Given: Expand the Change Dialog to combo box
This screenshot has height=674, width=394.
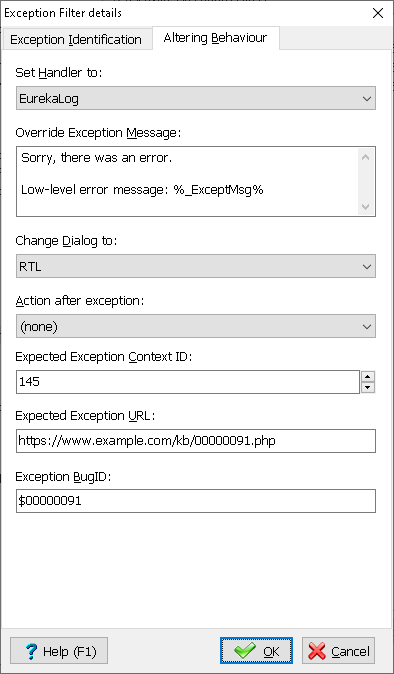Looking at the screenshot, I should 196,266.
